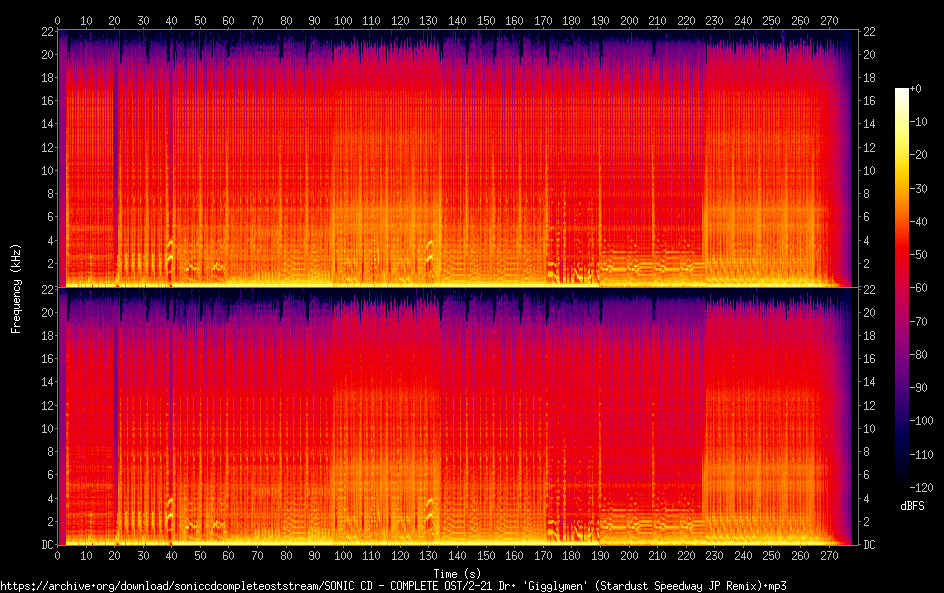The width and height of the screenshot is (944, 593).
Task: Click the 10 kHz tick on the lower-right frequency axis
Action: (869, 428)
